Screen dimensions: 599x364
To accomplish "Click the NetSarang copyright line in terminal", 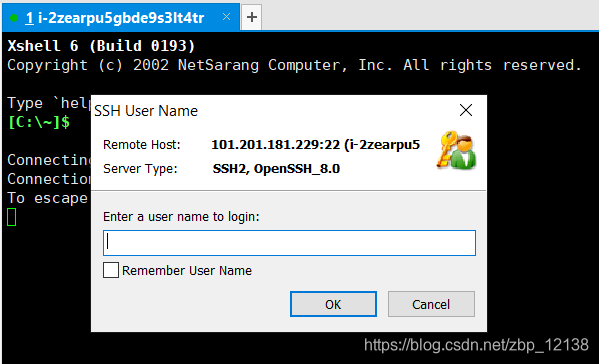I will pos(294,65).
